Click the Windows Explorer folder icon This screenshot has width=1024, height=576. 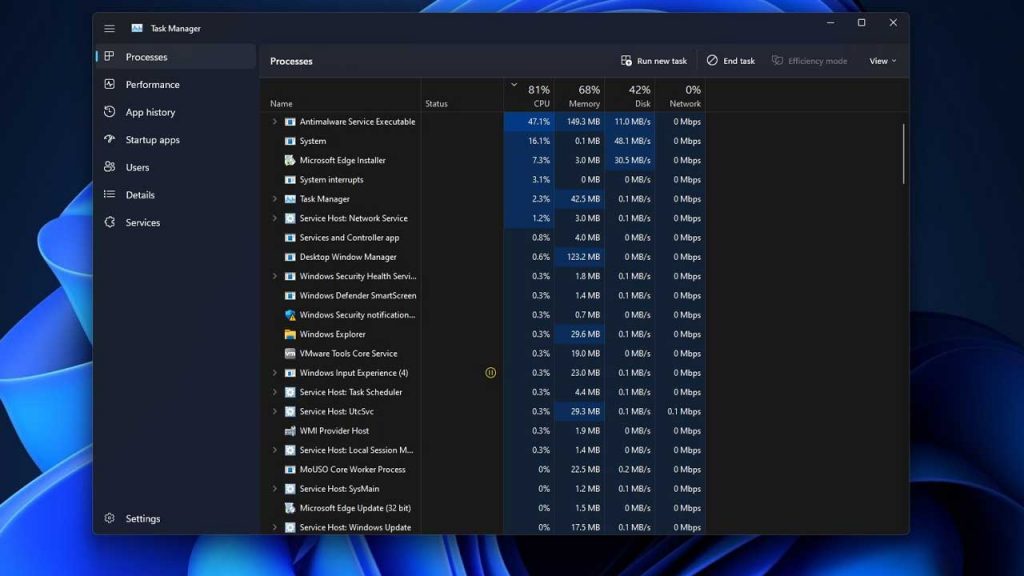[x=290, y=334]
